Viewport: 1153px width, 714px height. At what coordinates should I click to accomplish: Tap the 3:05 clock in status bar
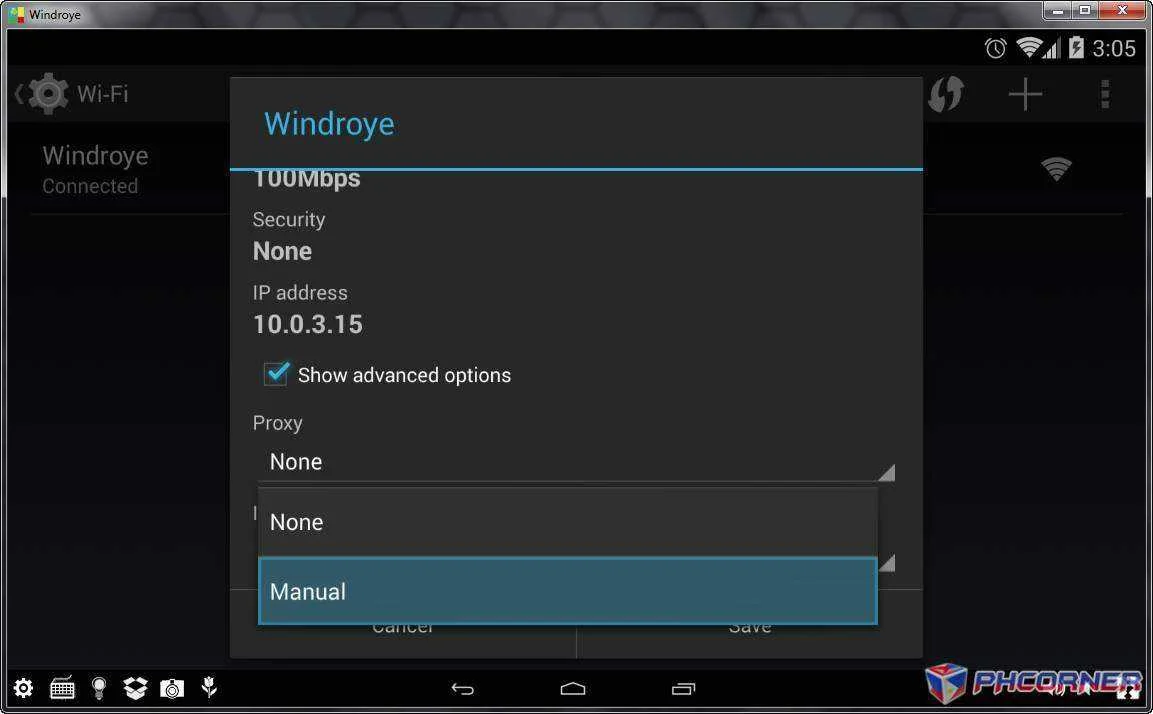pos(1114,49)
